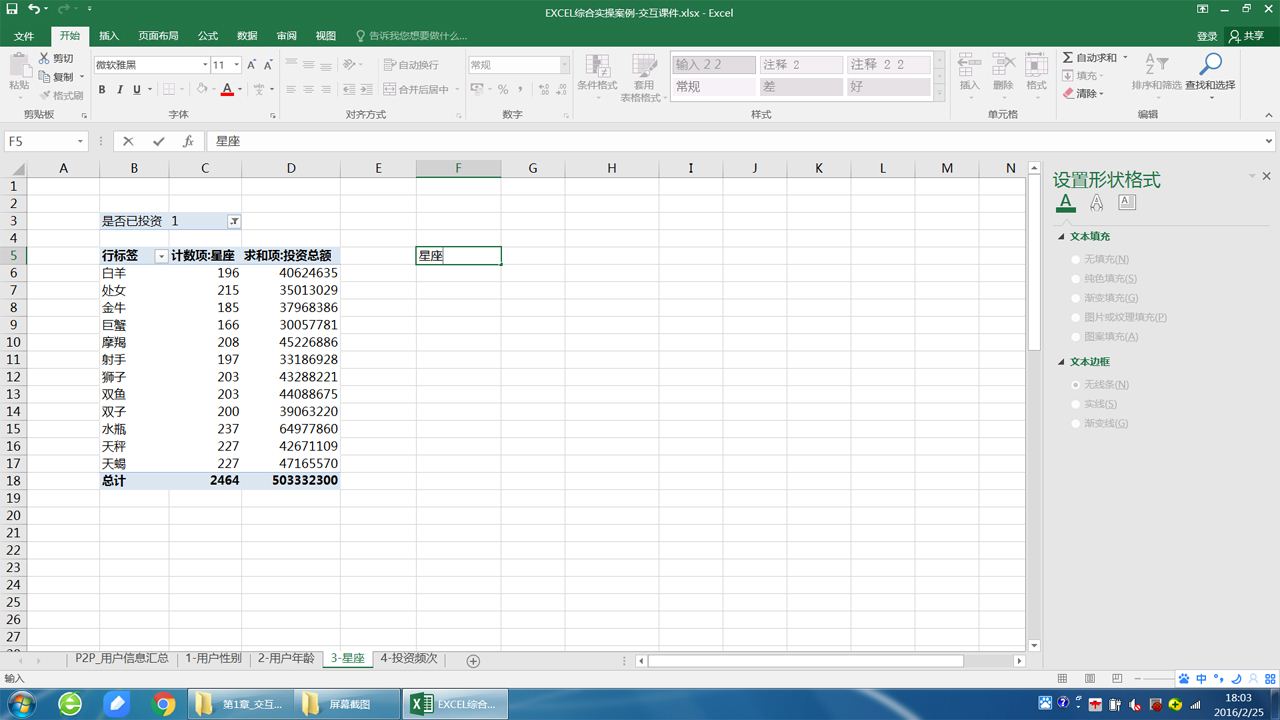Open the 行标签 filter dropdown in the pivot table
The height and width of the screenshot is (720, 1280).
(161, 256)
